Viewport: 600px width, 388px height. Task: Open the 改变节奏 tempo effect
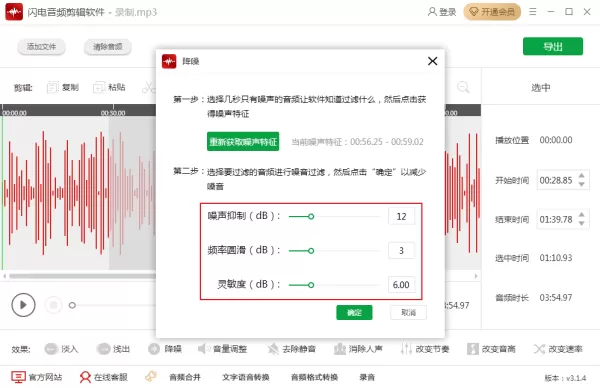pos(425,349)
